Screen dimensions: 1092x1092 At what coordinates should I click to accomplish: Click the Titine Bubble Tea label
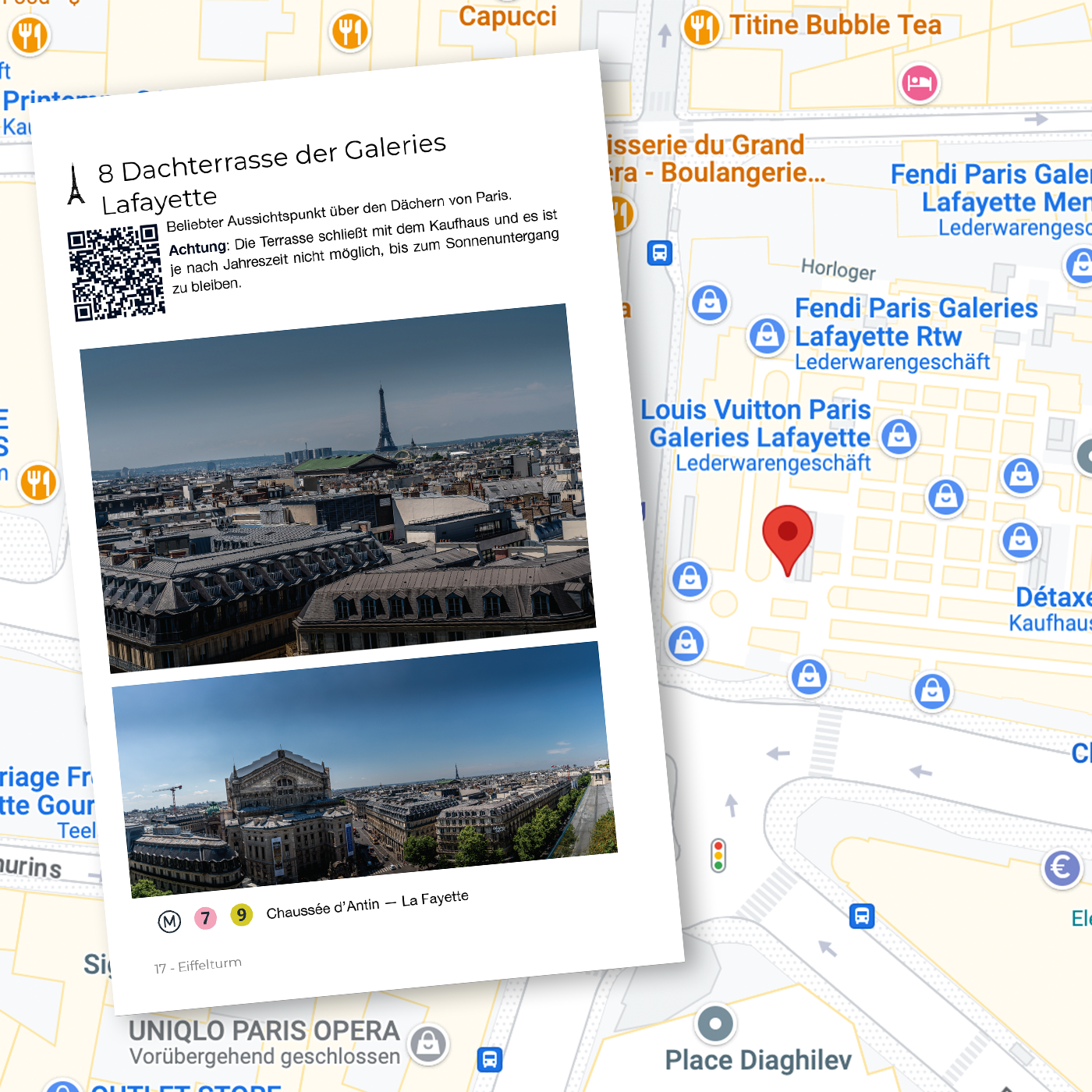click(835, 25)
